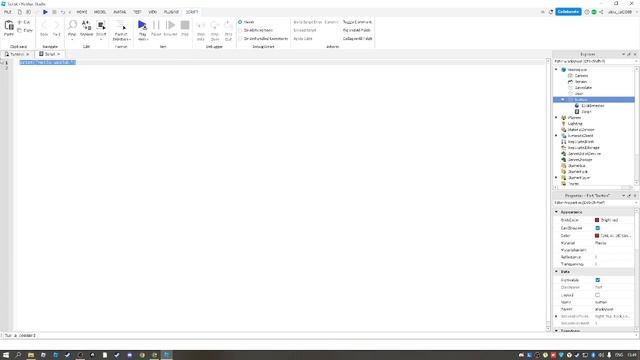Viewport: 640px width, 360px height.
Task: Select ServerStorage in Explorer
Action: [x=580, y=160]
